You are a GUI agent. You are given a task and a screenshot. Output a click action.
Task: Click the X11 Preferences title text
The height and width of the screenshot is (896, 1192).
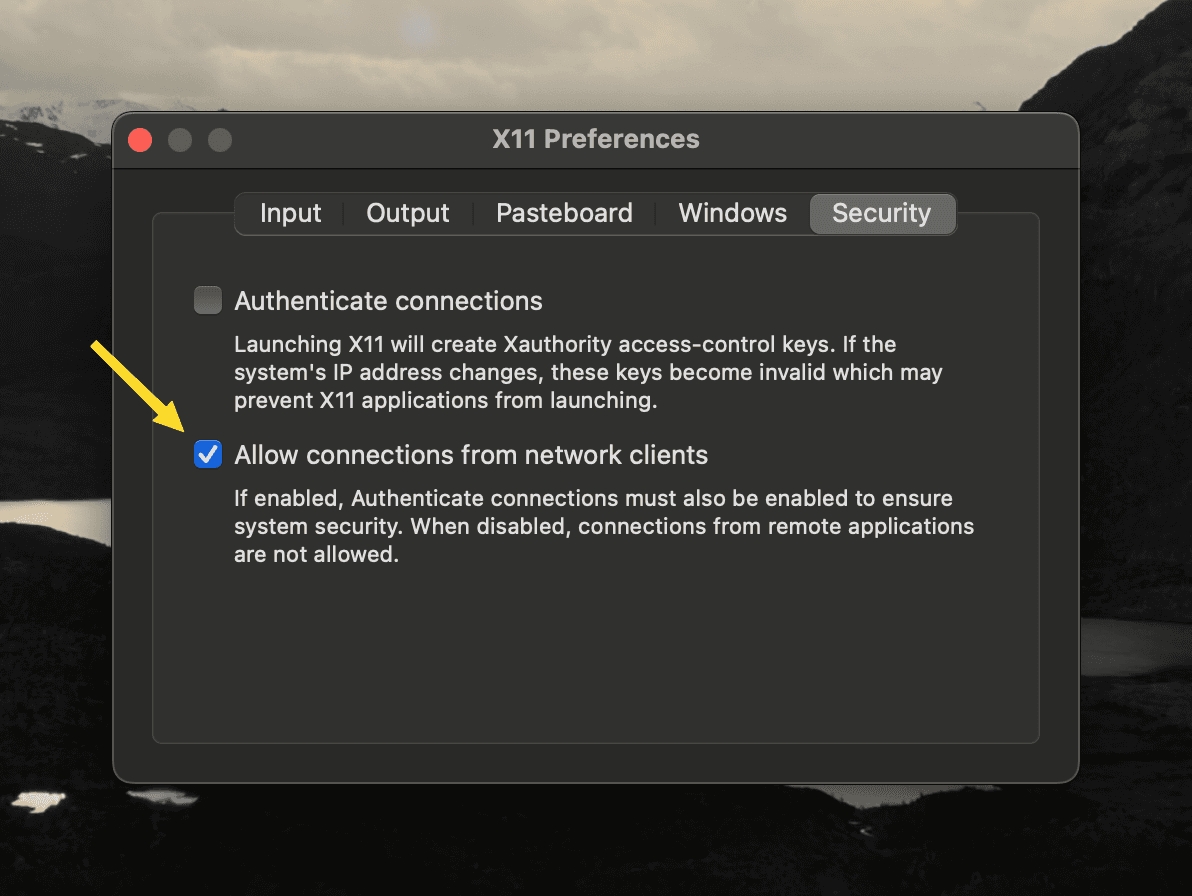pos(596,139)
